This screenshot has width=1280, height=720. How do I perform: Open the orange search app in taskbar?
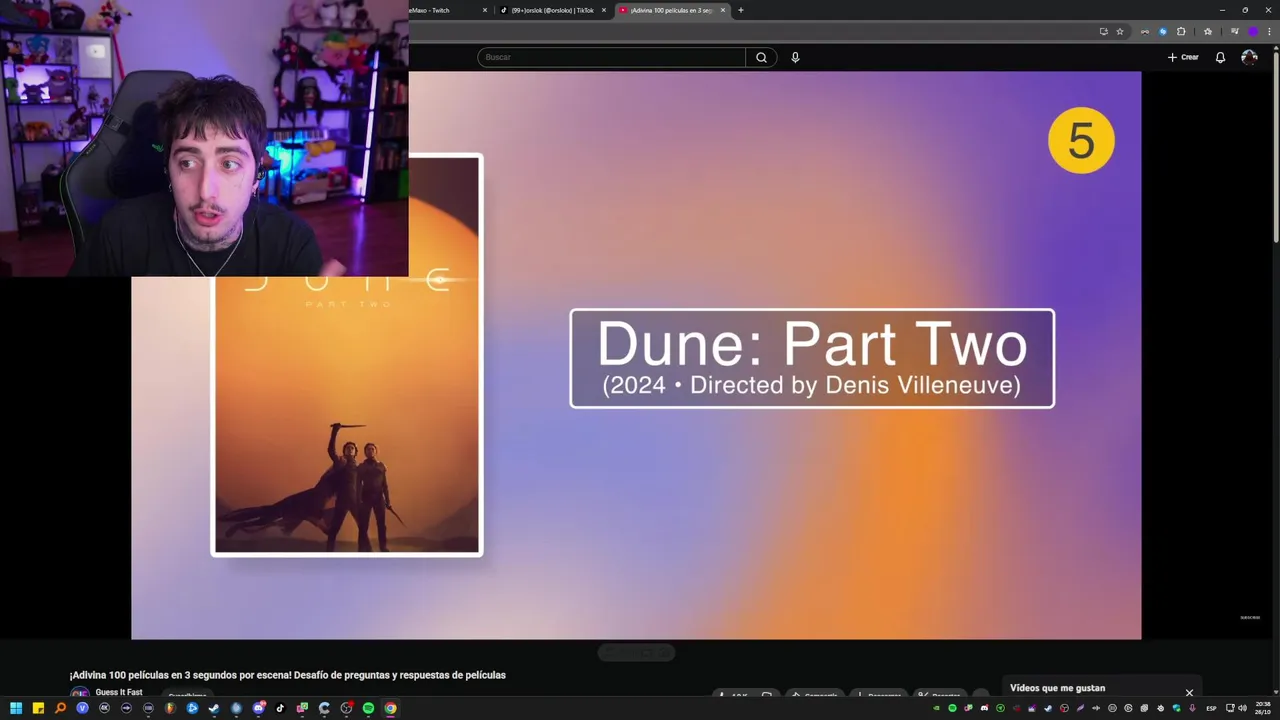tap(60, 708)
